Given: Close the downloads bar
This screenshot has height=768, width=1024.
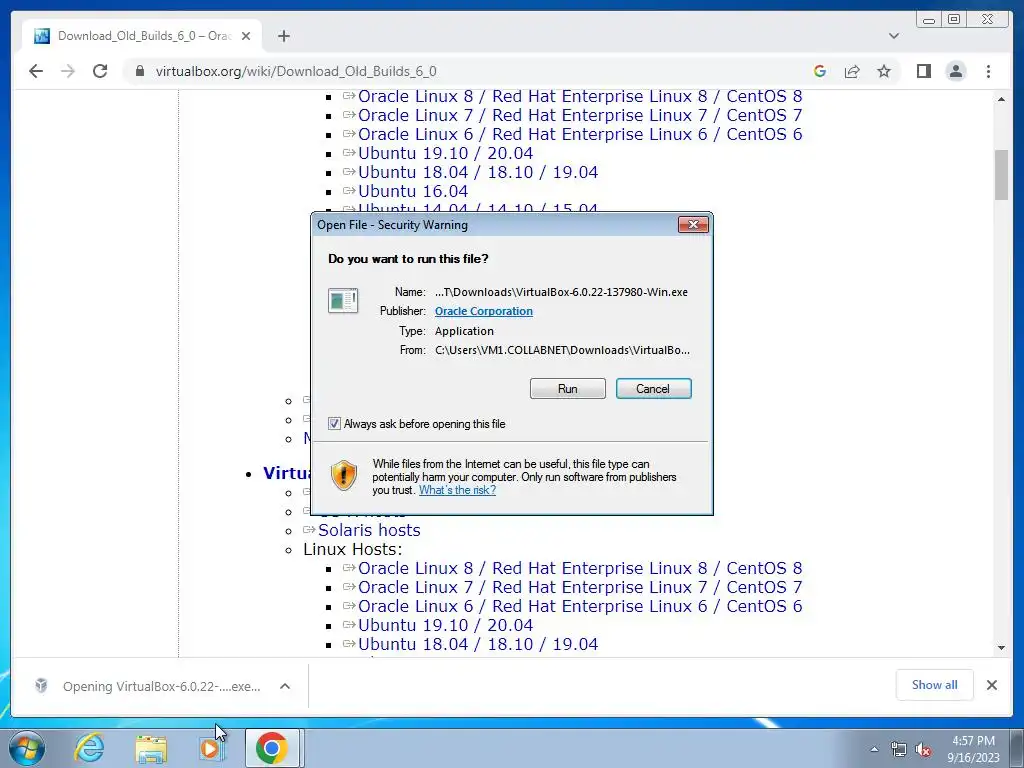Looking at the screenshot, I should 991,685.
